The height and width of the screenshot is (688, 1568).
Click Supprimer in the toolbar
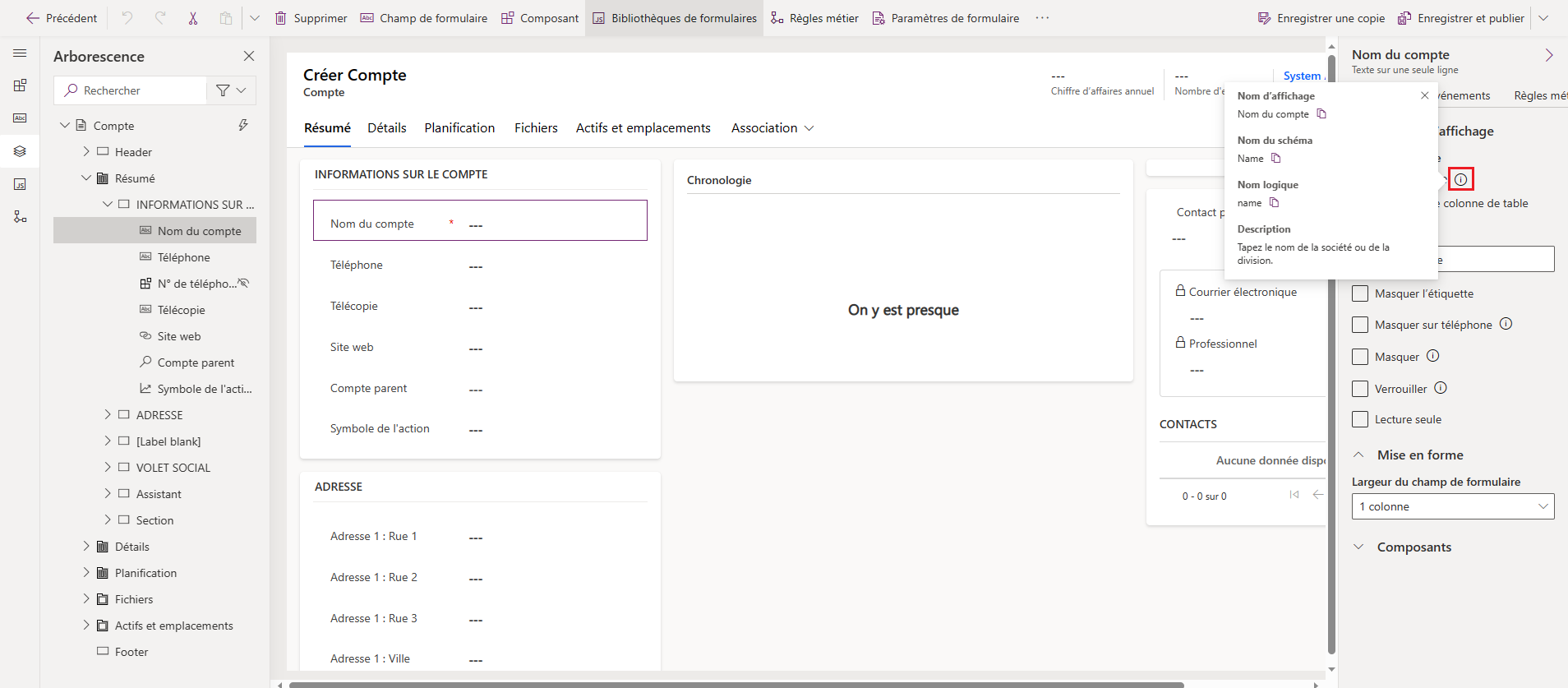click(x=311, y=18)
